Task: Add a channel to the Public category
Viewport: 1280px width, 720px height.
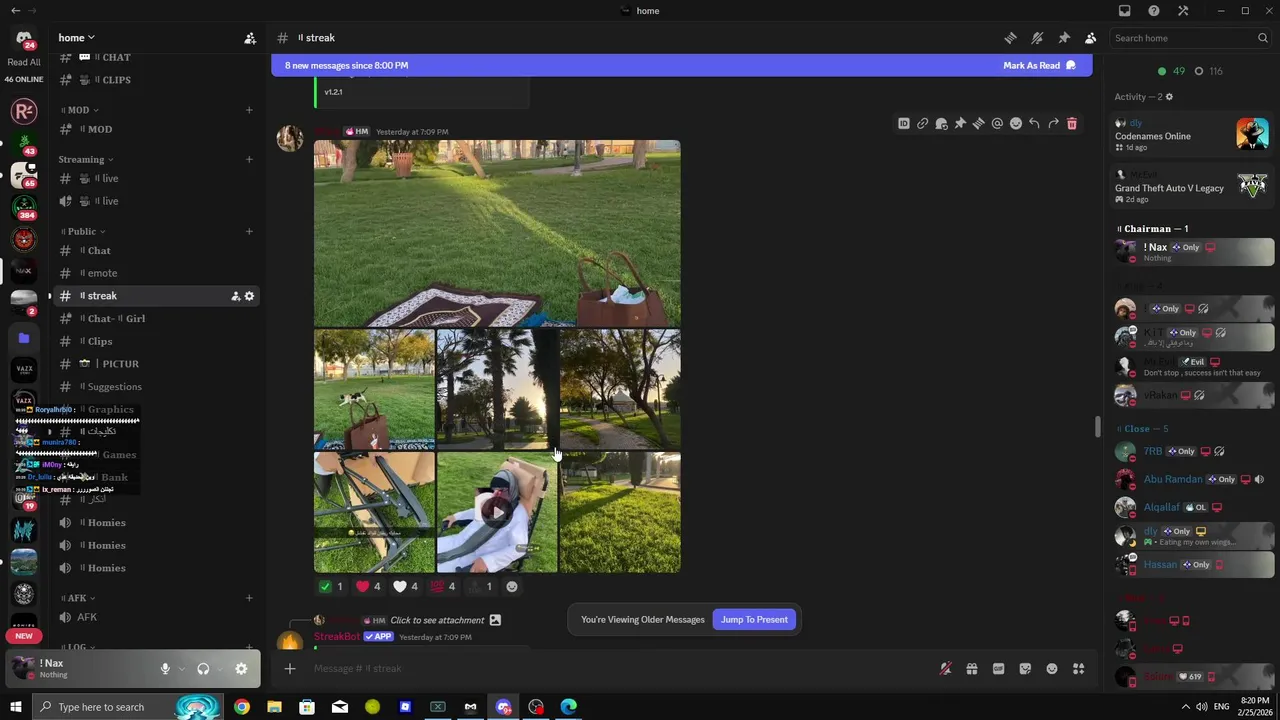Action: pyautogui.click(x=249, y=231)
